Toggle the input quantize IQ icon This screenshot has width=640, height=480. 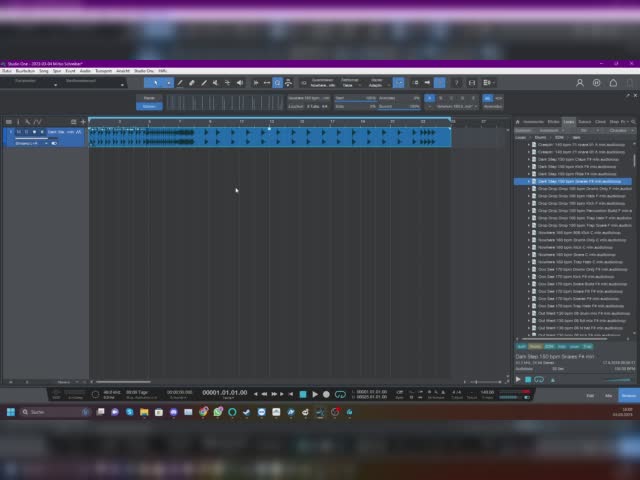(304, 83)
